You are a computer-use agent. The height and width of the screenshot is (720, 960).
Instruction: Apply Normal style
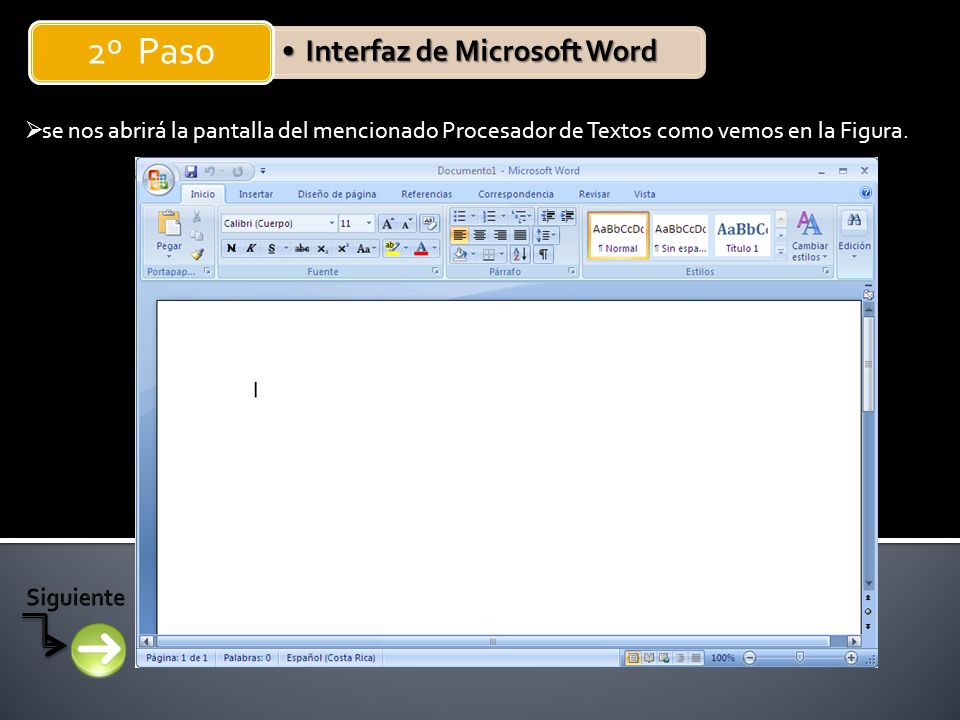(618, 236)
